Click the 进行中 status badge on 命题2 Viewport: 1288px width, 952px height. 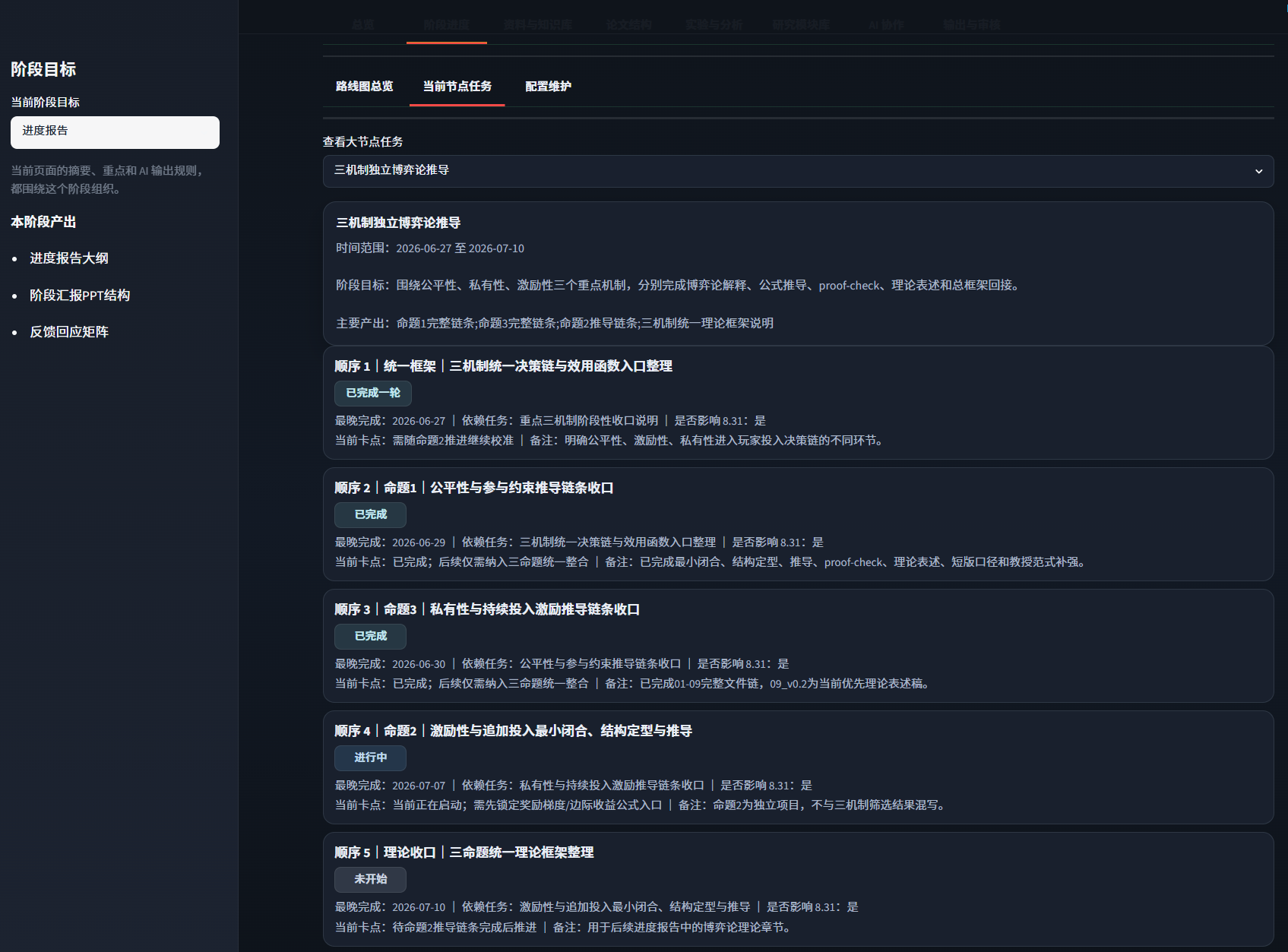(x=370, y=757)
